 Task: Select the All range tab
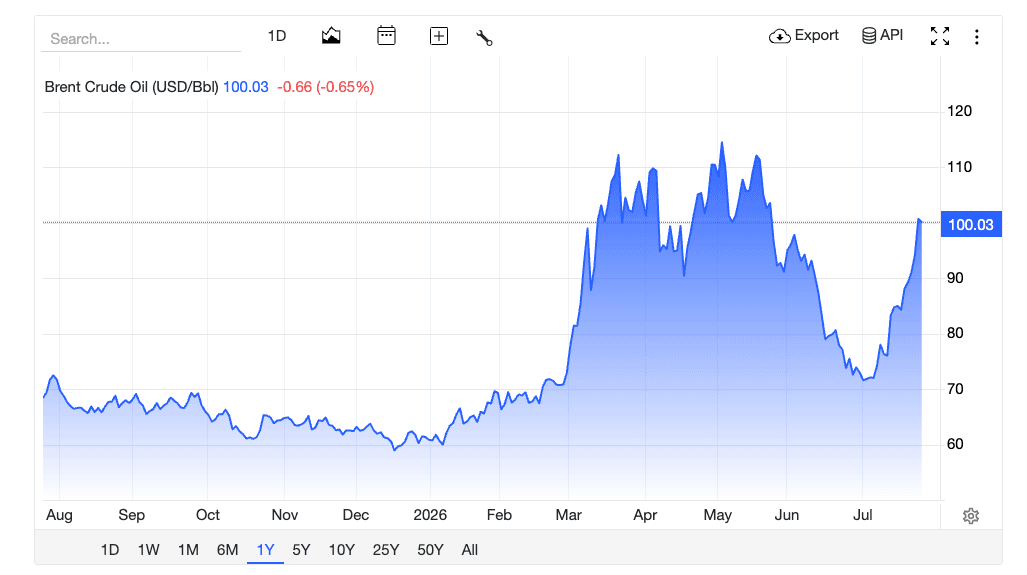(x=470, y=549)
